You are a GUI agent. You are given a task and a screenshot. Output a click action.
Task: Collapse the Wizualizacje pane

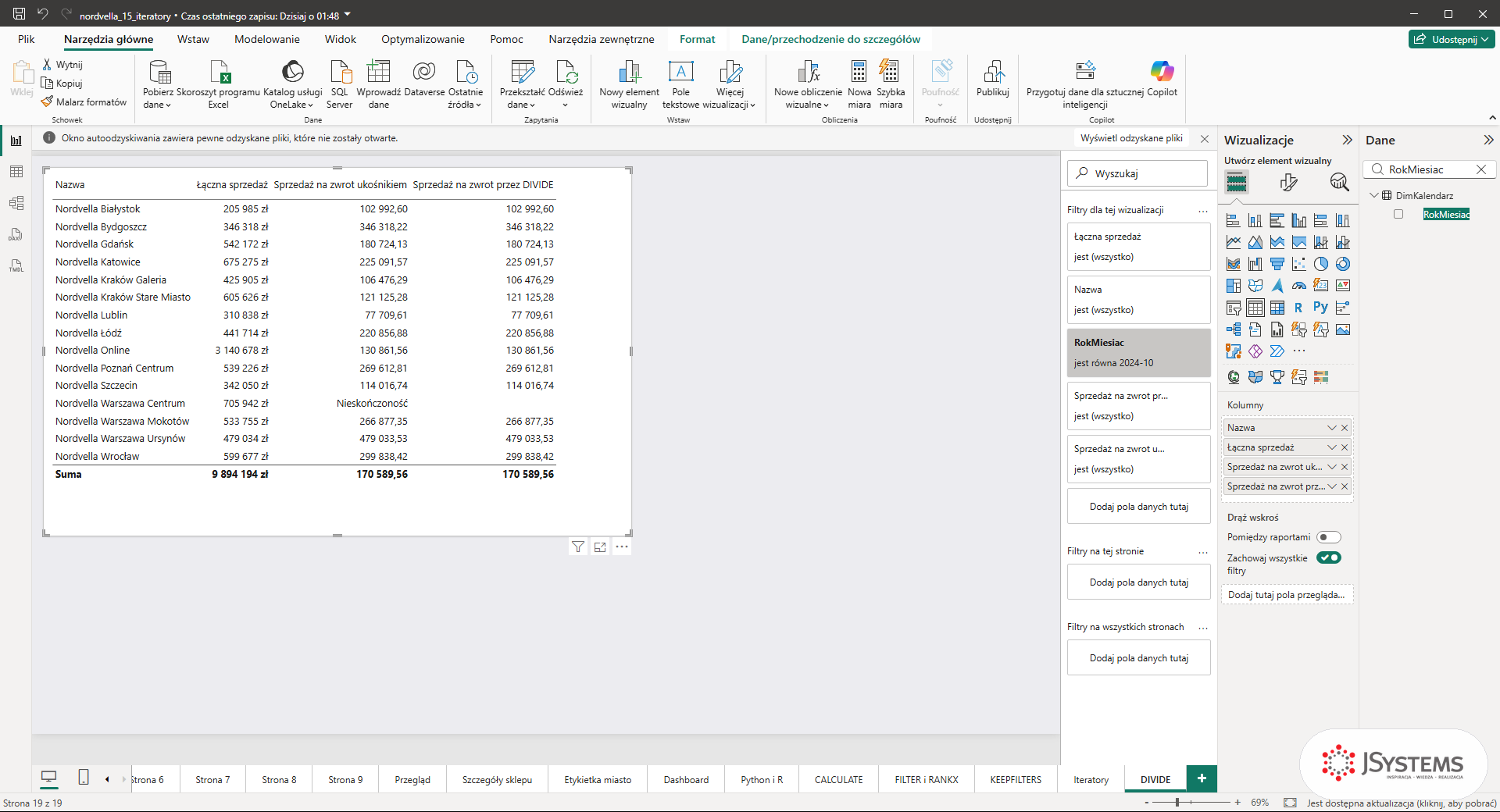tap(1347, 140)
